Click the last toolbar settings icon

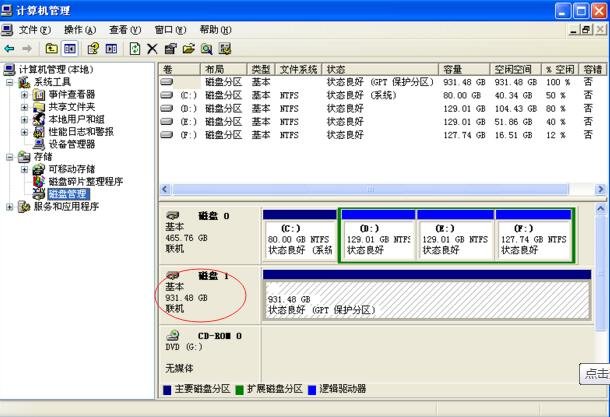225,49
